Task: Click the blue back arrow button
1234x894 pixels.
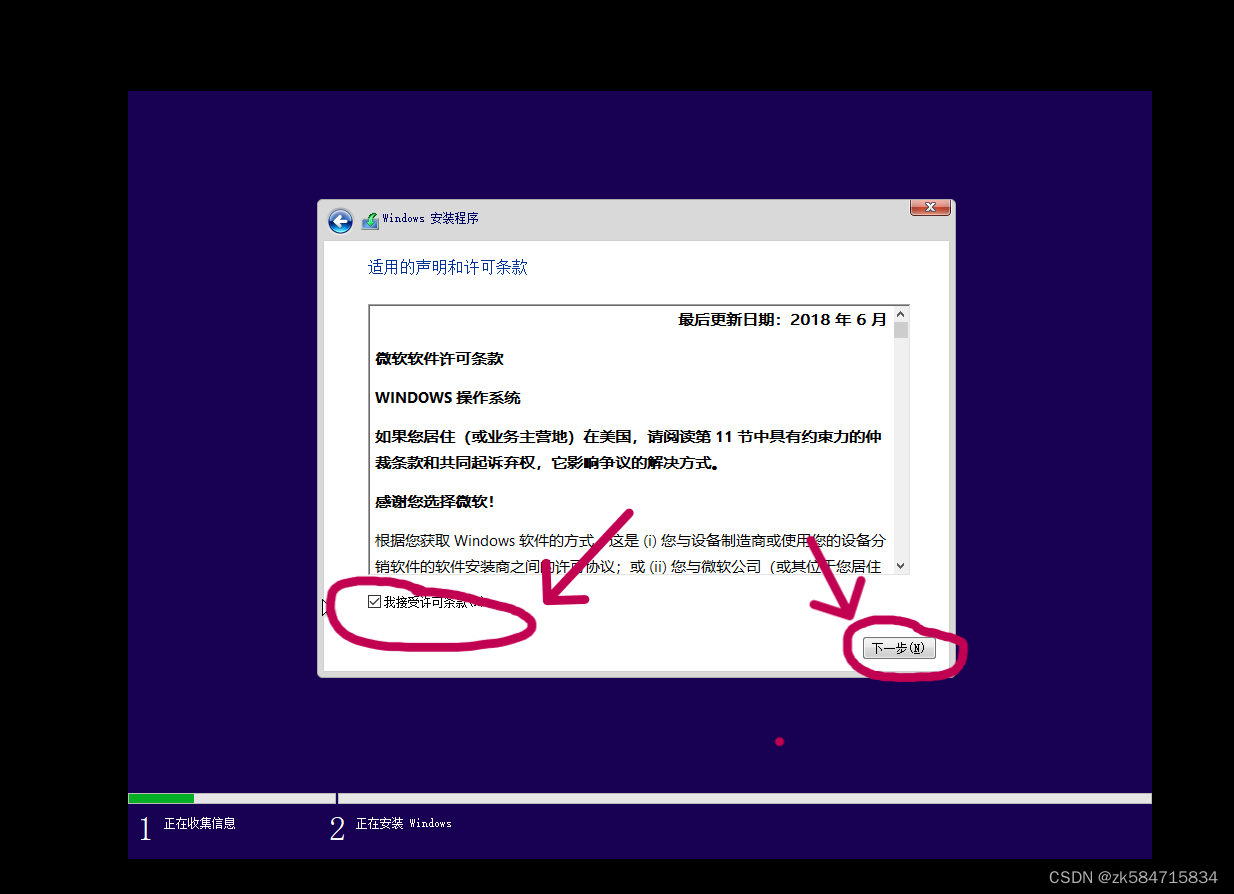Action: pyautogui.click(x=340, y=221)
